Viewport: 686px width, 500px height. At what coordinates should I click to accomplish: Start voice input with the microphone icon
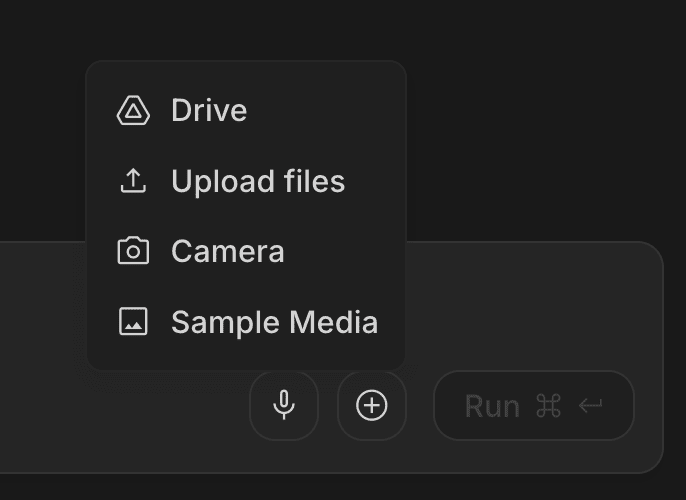coord(284,405)
